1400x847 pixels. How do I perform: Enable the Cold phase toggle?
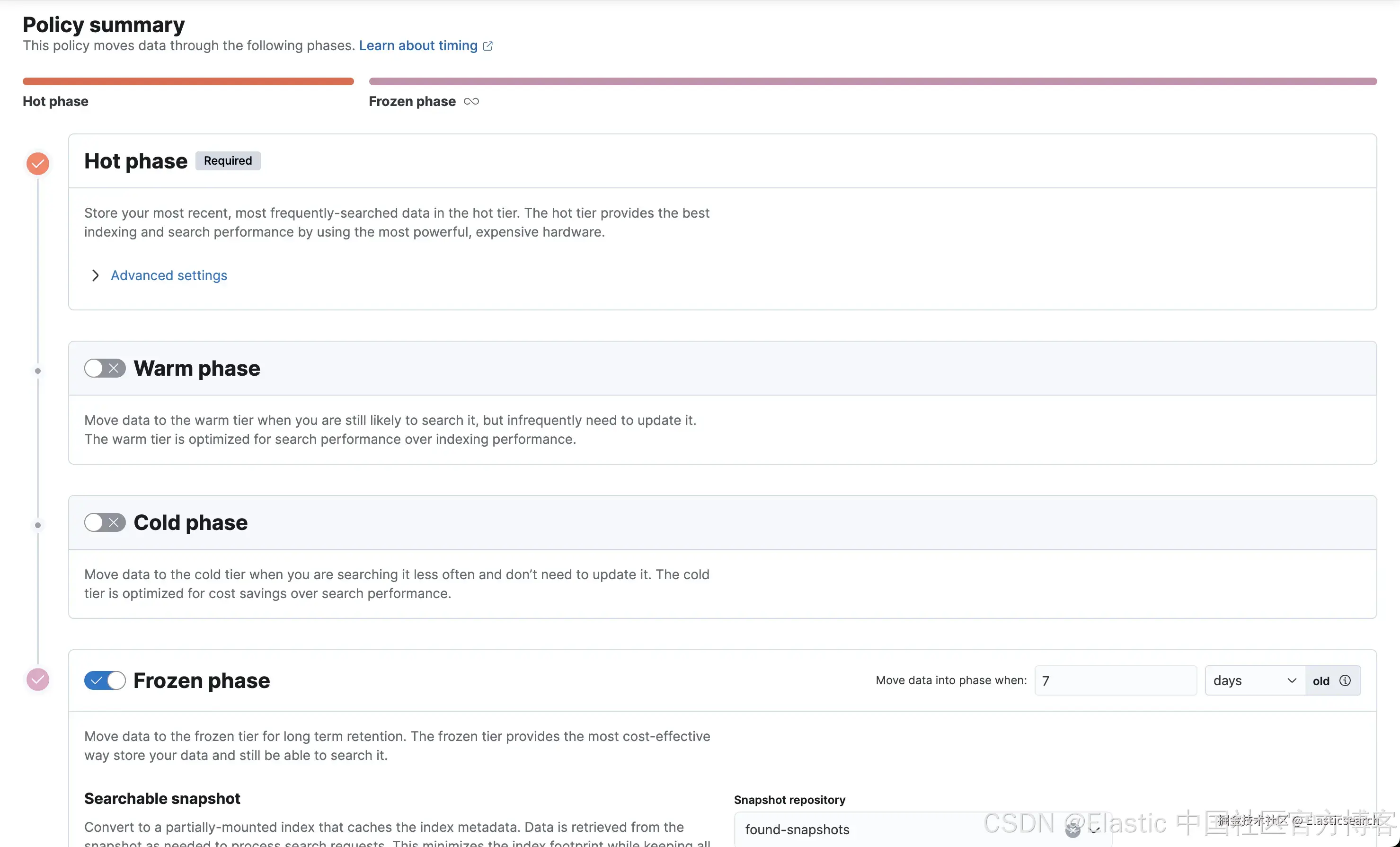click(x=105, y=522)
